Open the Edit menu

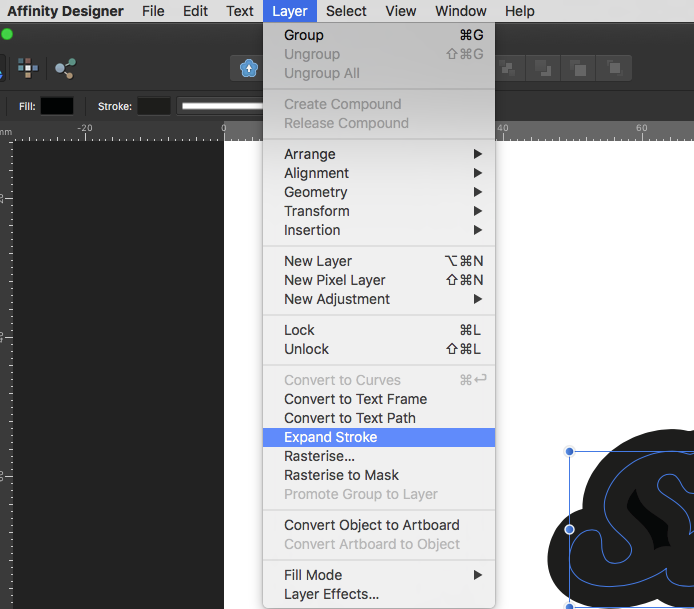pyautogui.click(x=195, y=11)
